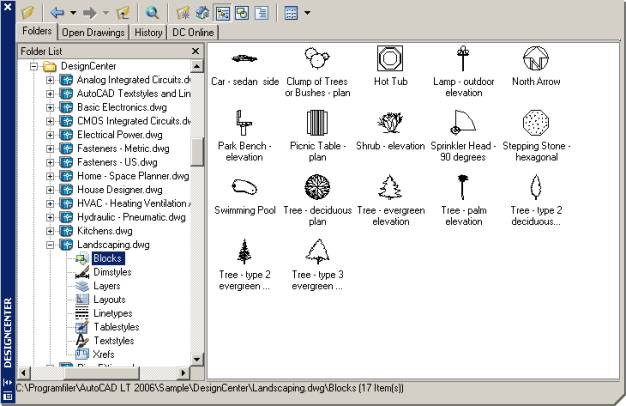Expand House Designer.dwg node
The image size is (626, 406).
click(x=50, y=190)
